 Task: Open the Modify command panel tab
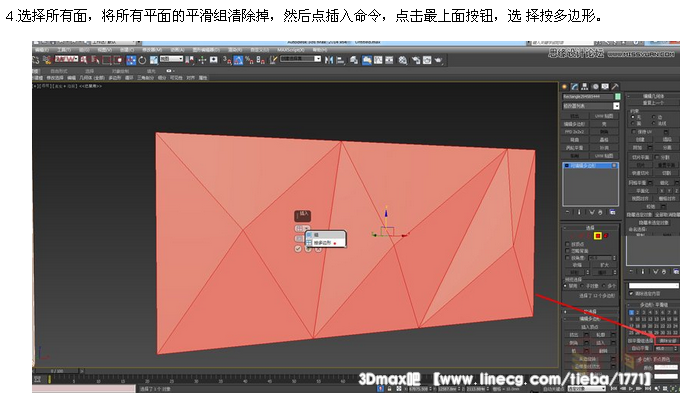[x=575, y=87]
